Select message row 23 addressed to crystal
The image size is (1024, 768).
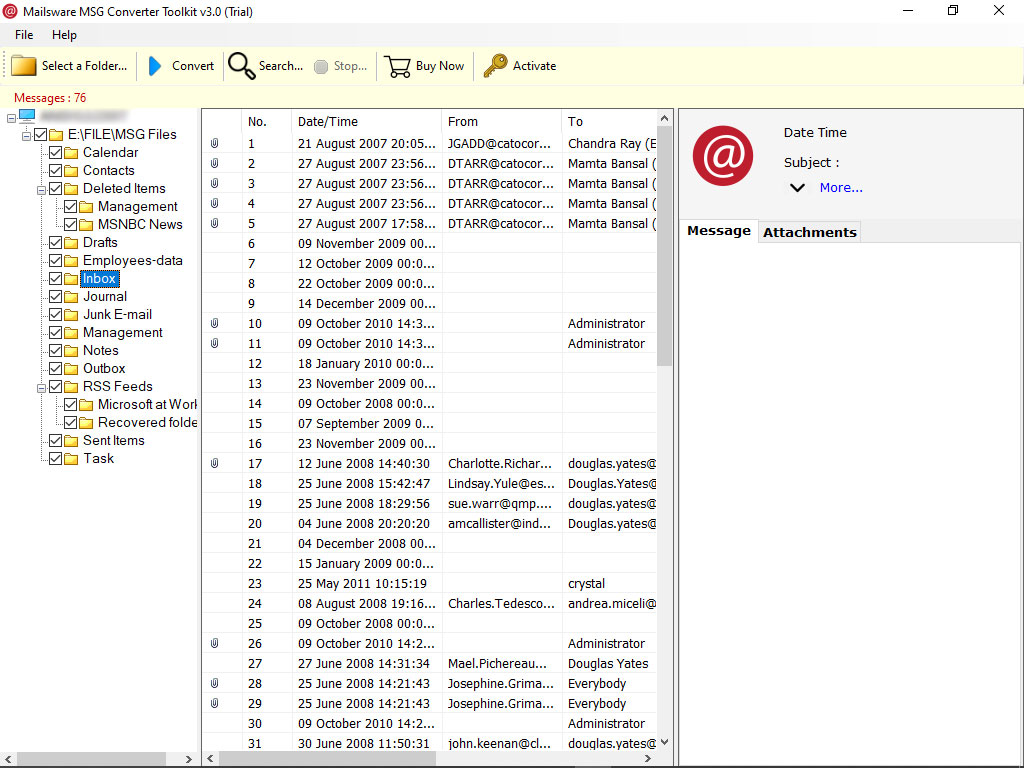click(x=429, y=583)
